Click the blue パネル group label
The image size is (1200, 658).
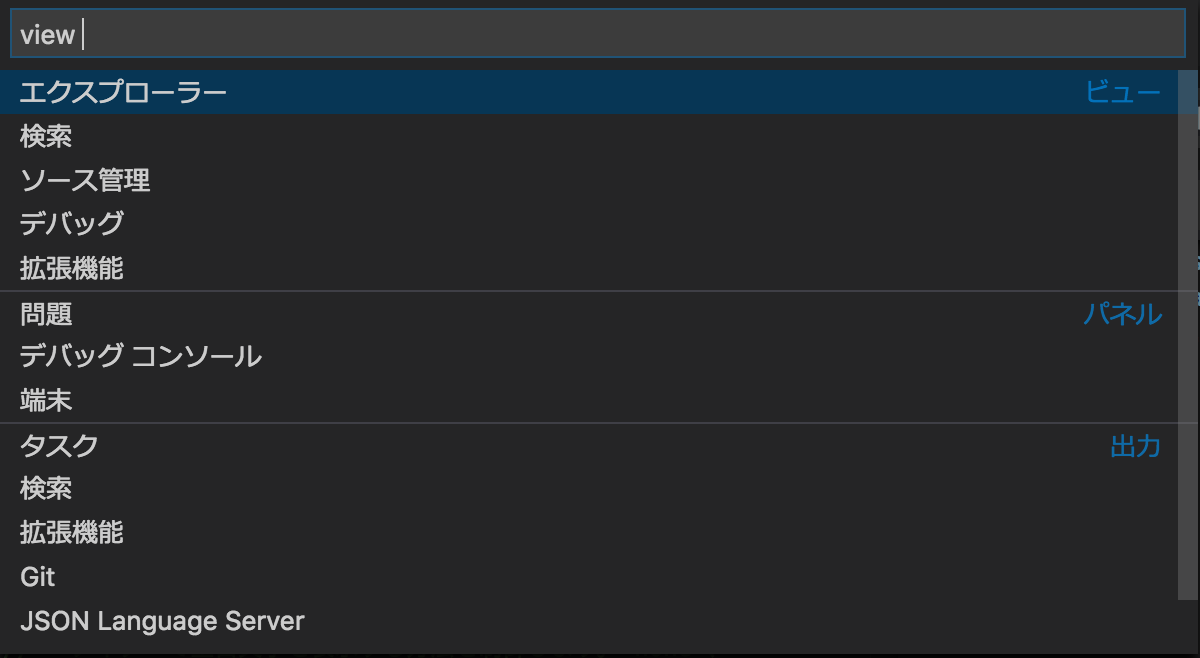click(1123, 314)
